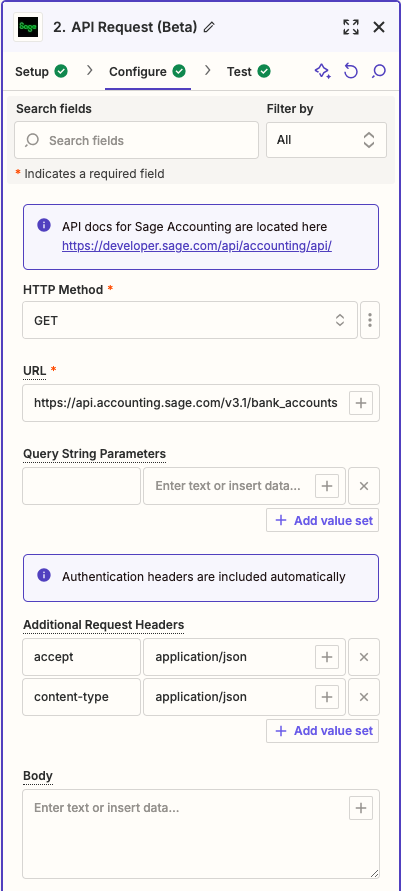Click the URL field label
The height and width of the screenshot is (891, 401).
point(34,371)
